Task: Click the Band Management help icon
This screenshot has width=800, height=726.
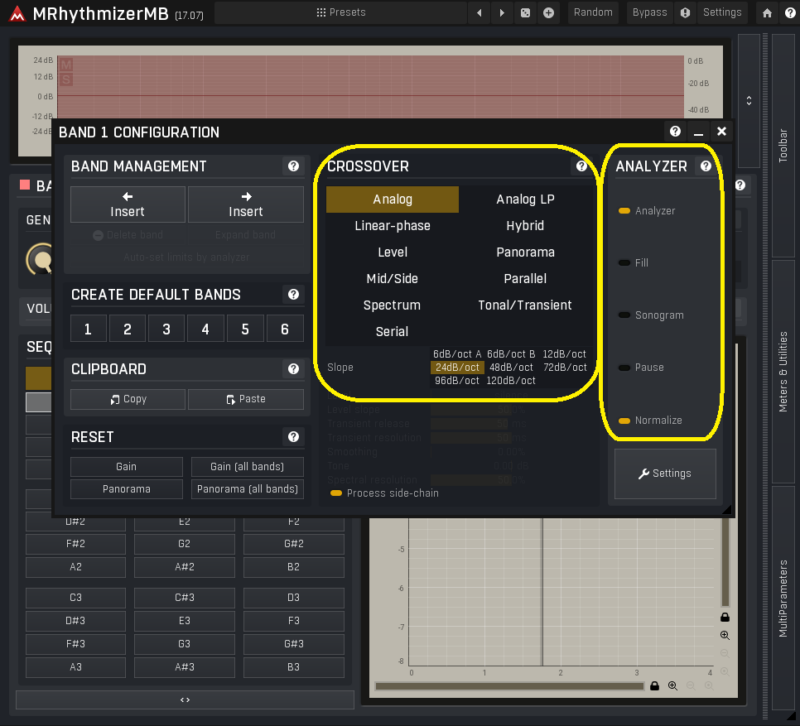Action: (x=293, y=167)
